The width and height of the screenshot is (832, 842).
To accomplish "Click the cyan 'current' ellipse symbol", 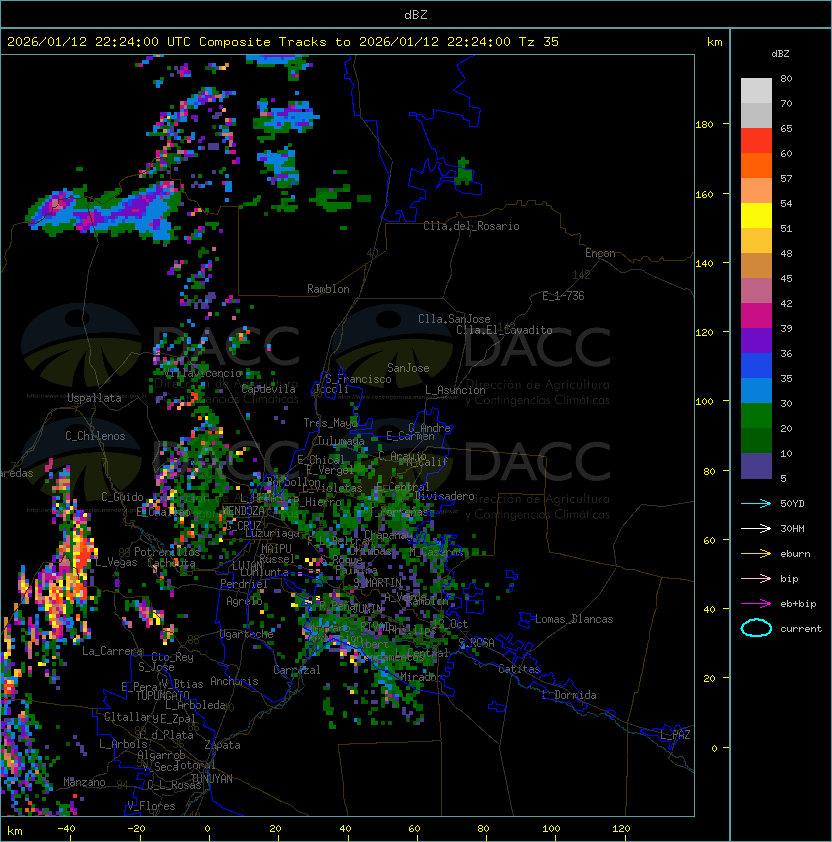I will pyautogui.click(x=756, y=628).
